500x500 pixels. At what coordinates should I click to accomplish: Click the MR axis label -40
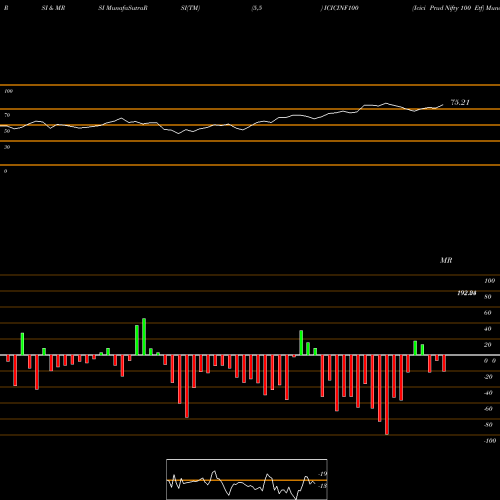point(488,393)
